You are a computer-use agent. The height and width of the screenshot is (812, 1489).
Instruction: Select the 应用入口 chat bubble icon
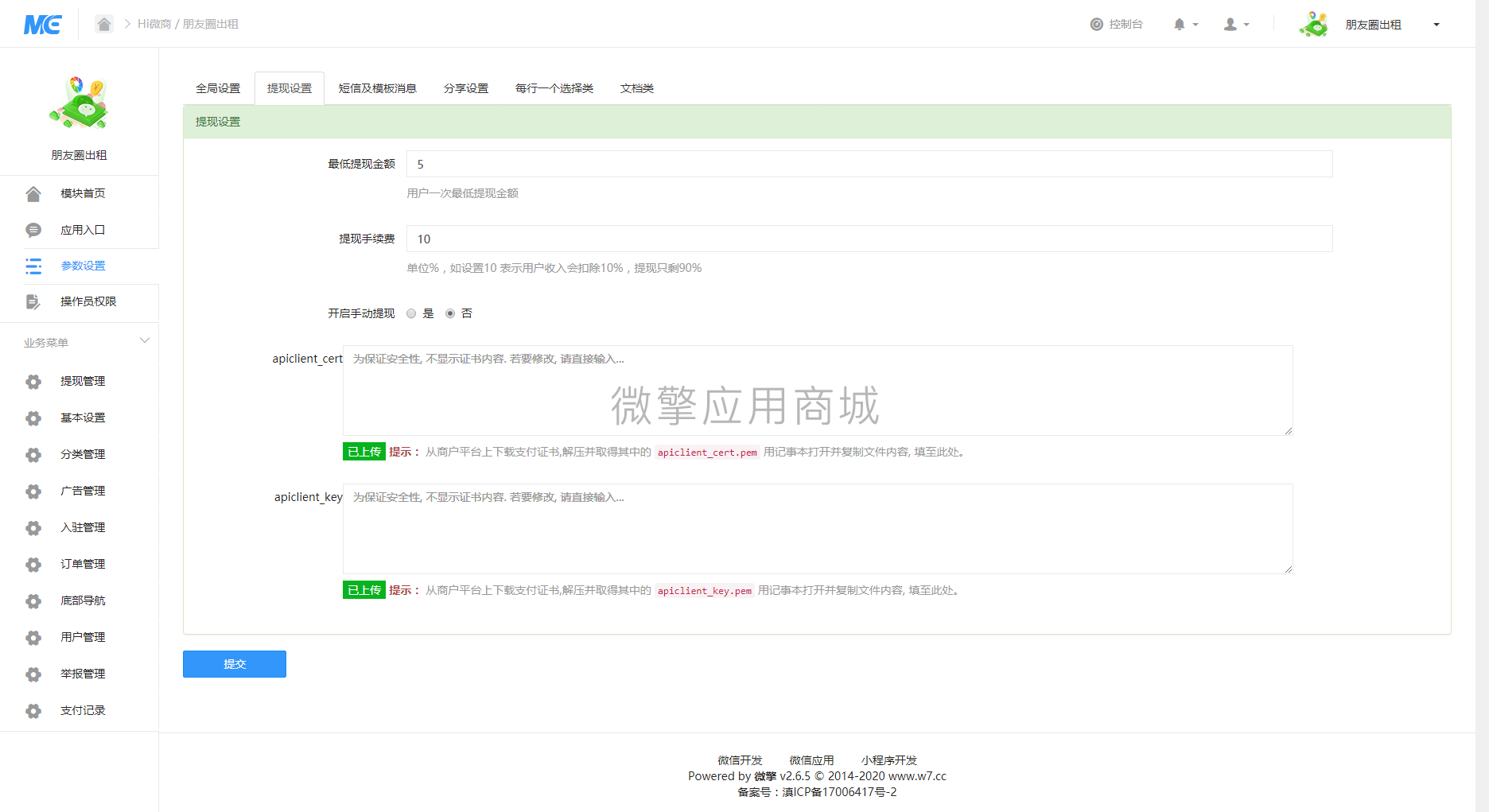(x=33, y=229)
